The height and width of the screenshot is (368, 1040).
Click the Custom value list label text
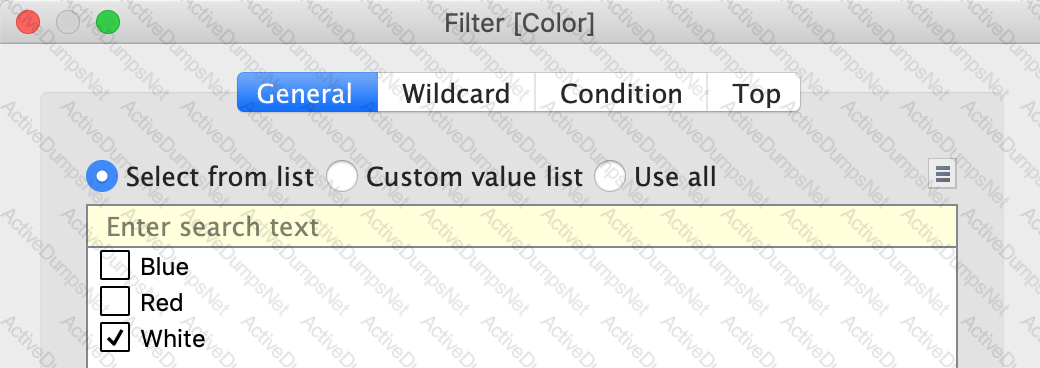(474, 177)
